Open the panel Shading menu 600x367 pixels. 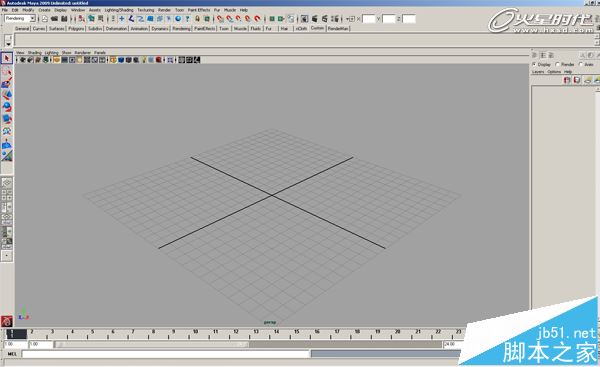coord(34,52)
